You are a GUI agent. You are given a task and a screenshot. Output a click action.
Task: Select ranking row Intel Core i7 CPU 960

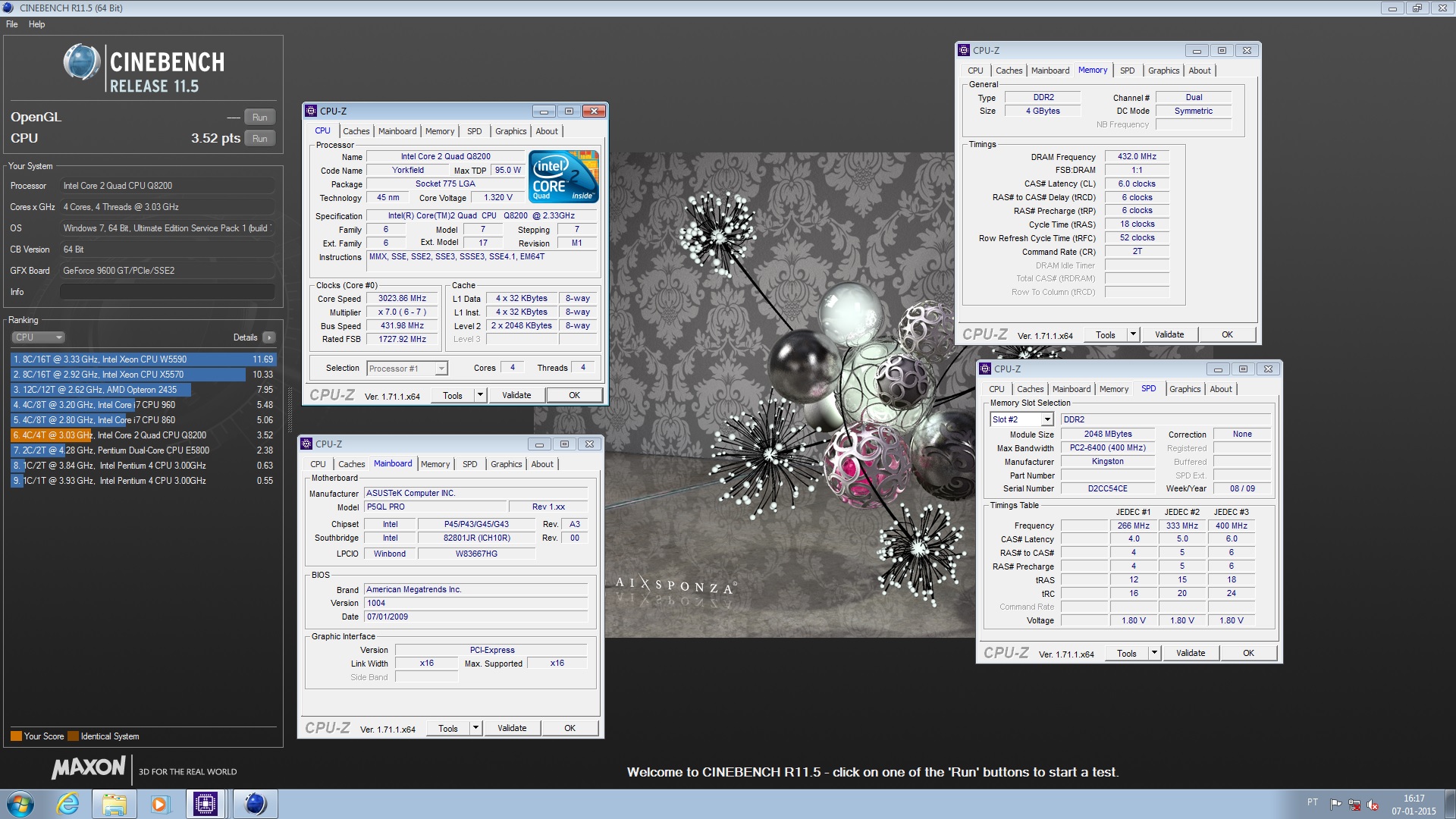pos(143,405)
